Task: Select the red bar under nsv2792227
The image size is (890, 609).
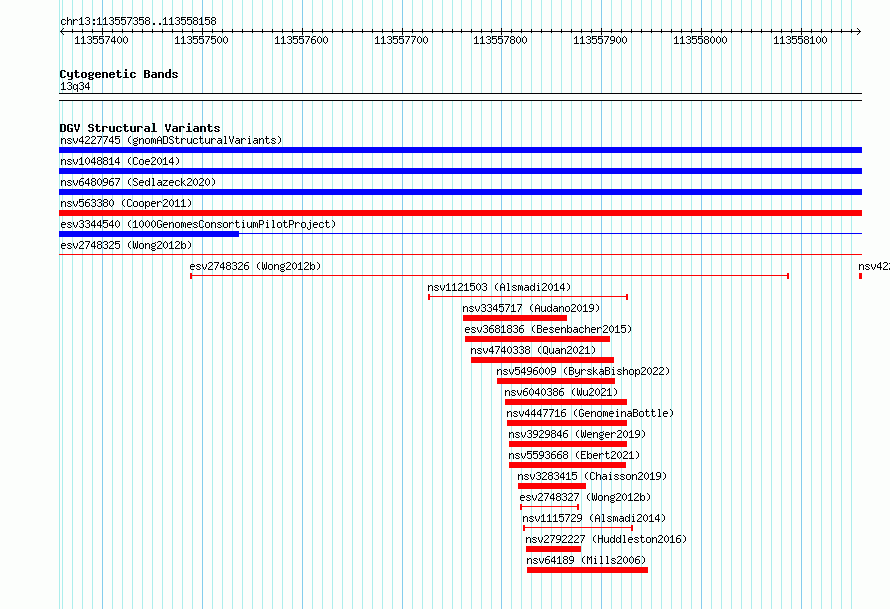Action: (553, 549)
